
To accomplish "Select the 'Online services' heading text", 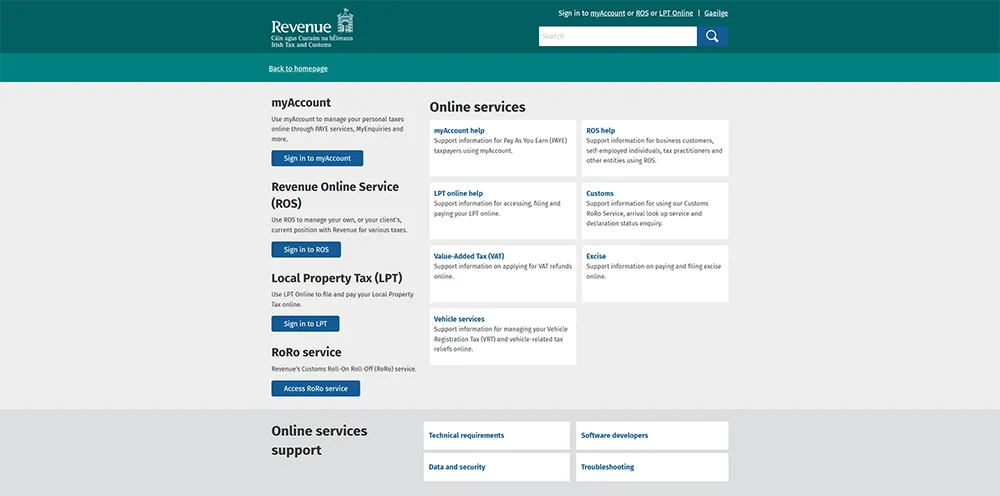I will (477, 107).
